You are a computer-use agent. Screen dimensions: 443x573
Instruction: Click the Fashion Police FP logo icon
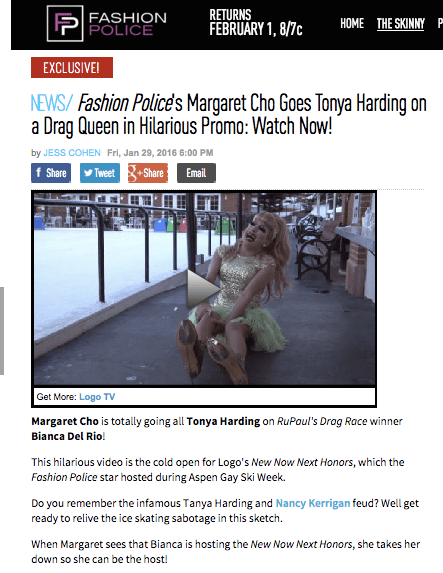(x=65, y=23)
